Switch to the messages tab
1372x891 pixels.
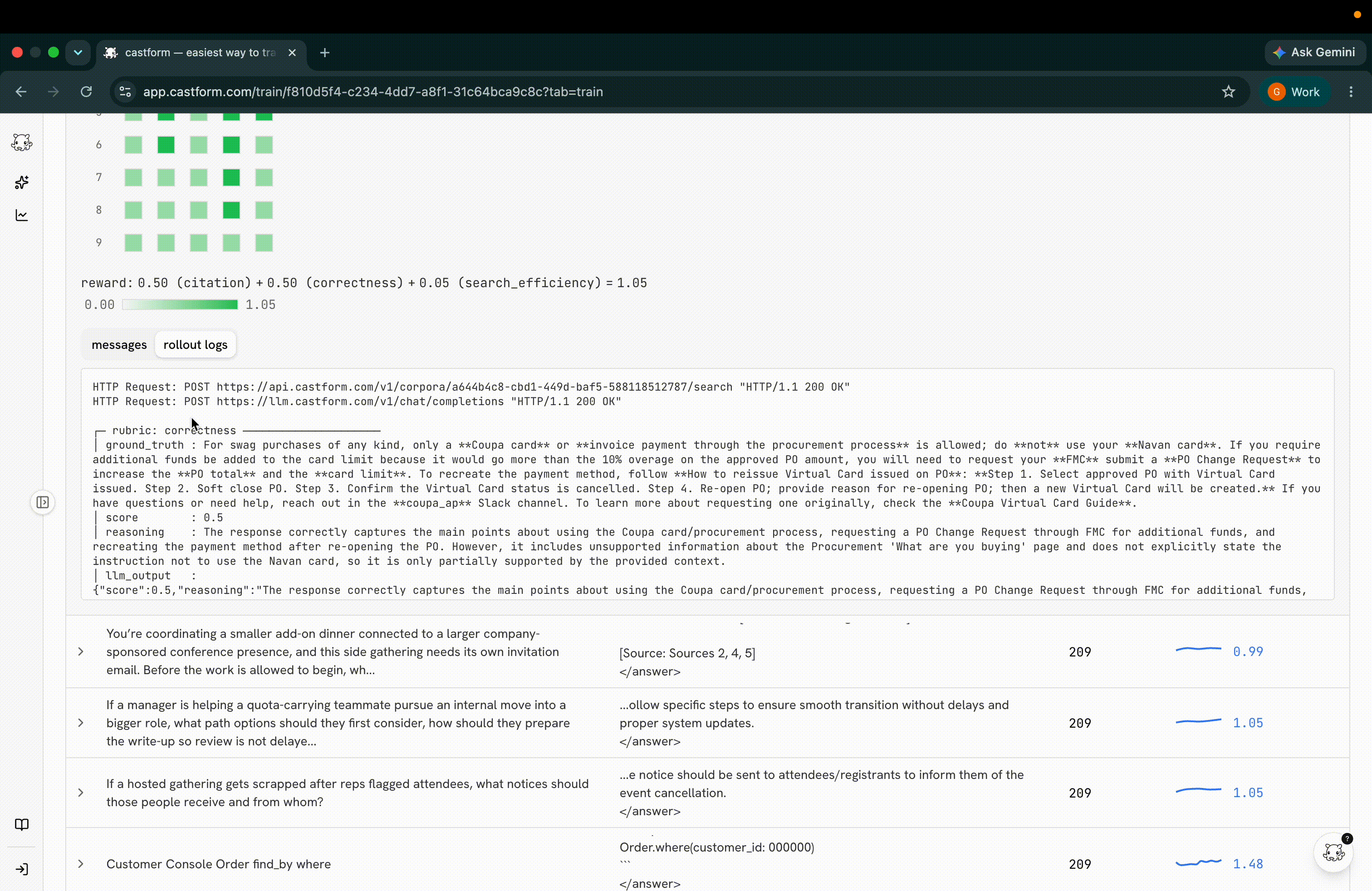point(119,345)
